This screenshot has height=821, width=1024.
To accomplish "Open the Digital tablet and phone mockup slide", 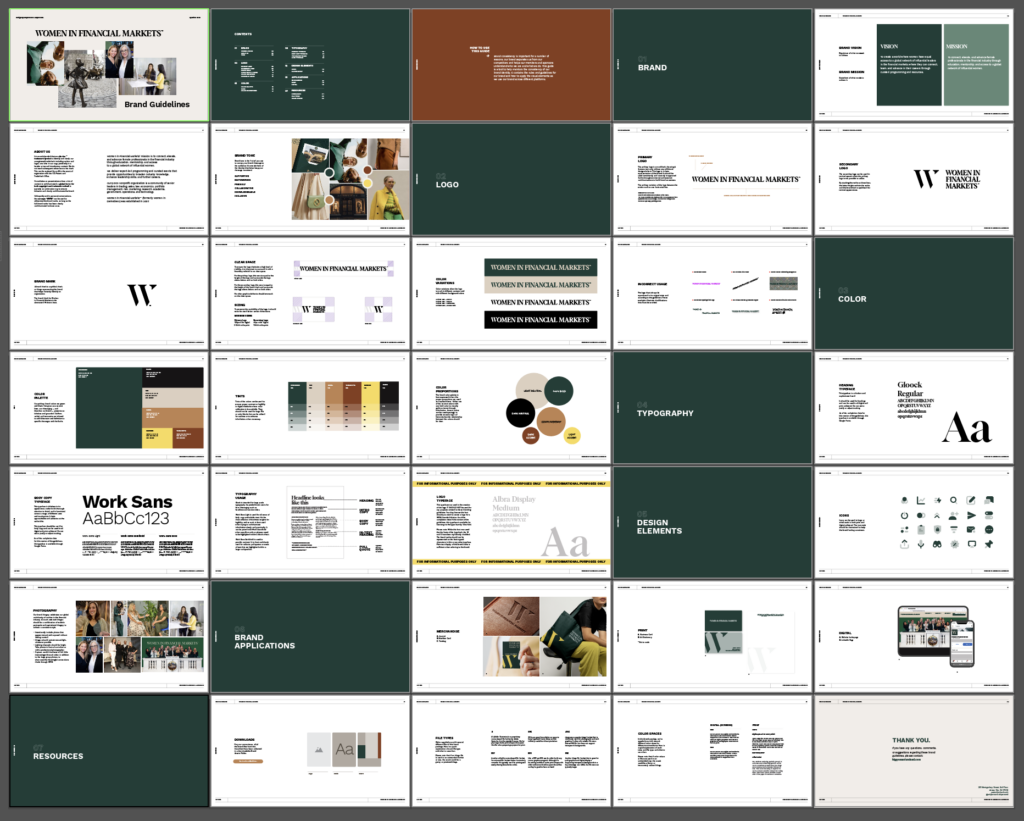I will 914,636.
